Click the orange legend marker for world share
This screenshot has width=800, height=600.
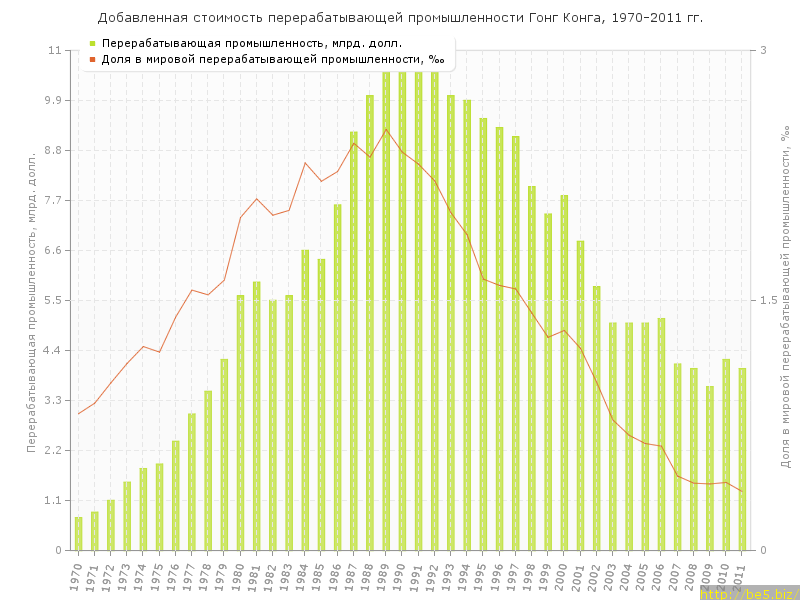click(92, 59)
